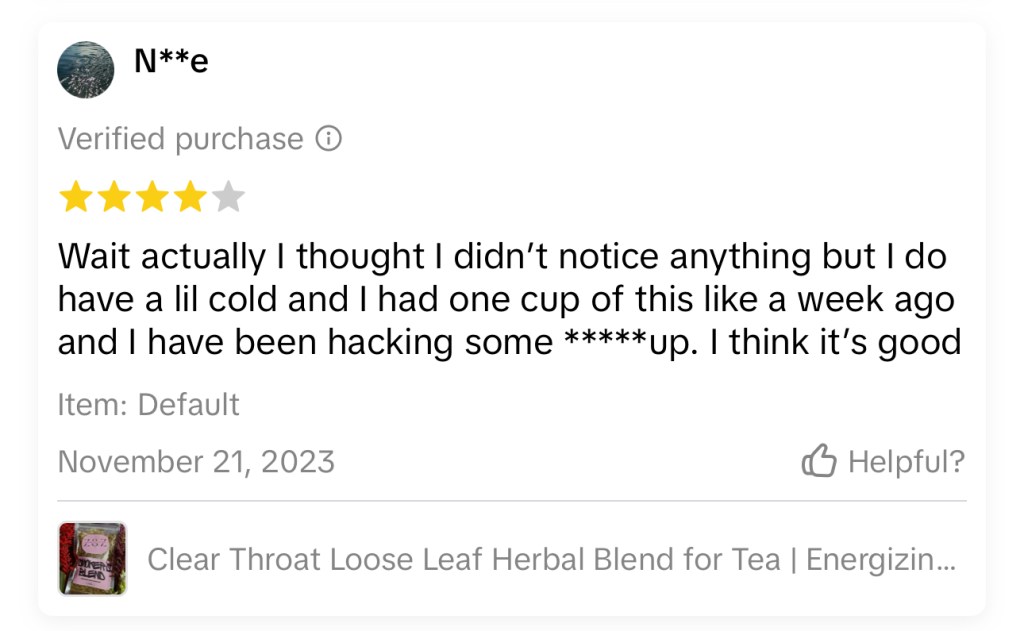Viewport: 1024px width, 631px height.
Task: Click the review line starting "Wait actually"
Action: (502, 257)
